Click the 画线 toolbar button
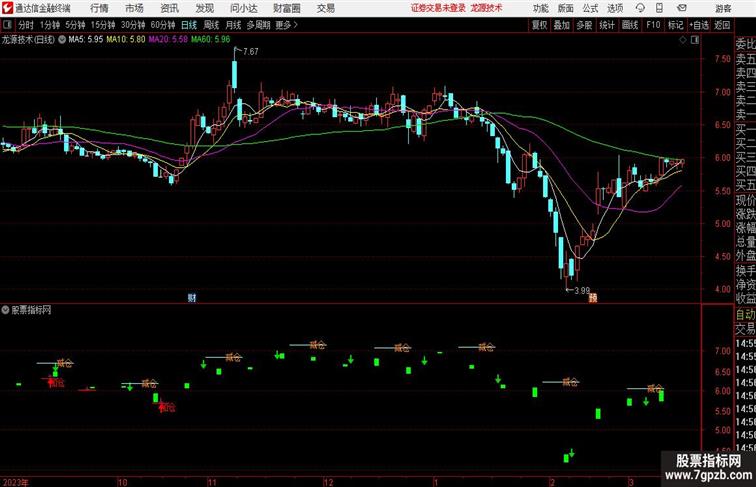Viewport: 756px width, 487px height. coord(630,25)
